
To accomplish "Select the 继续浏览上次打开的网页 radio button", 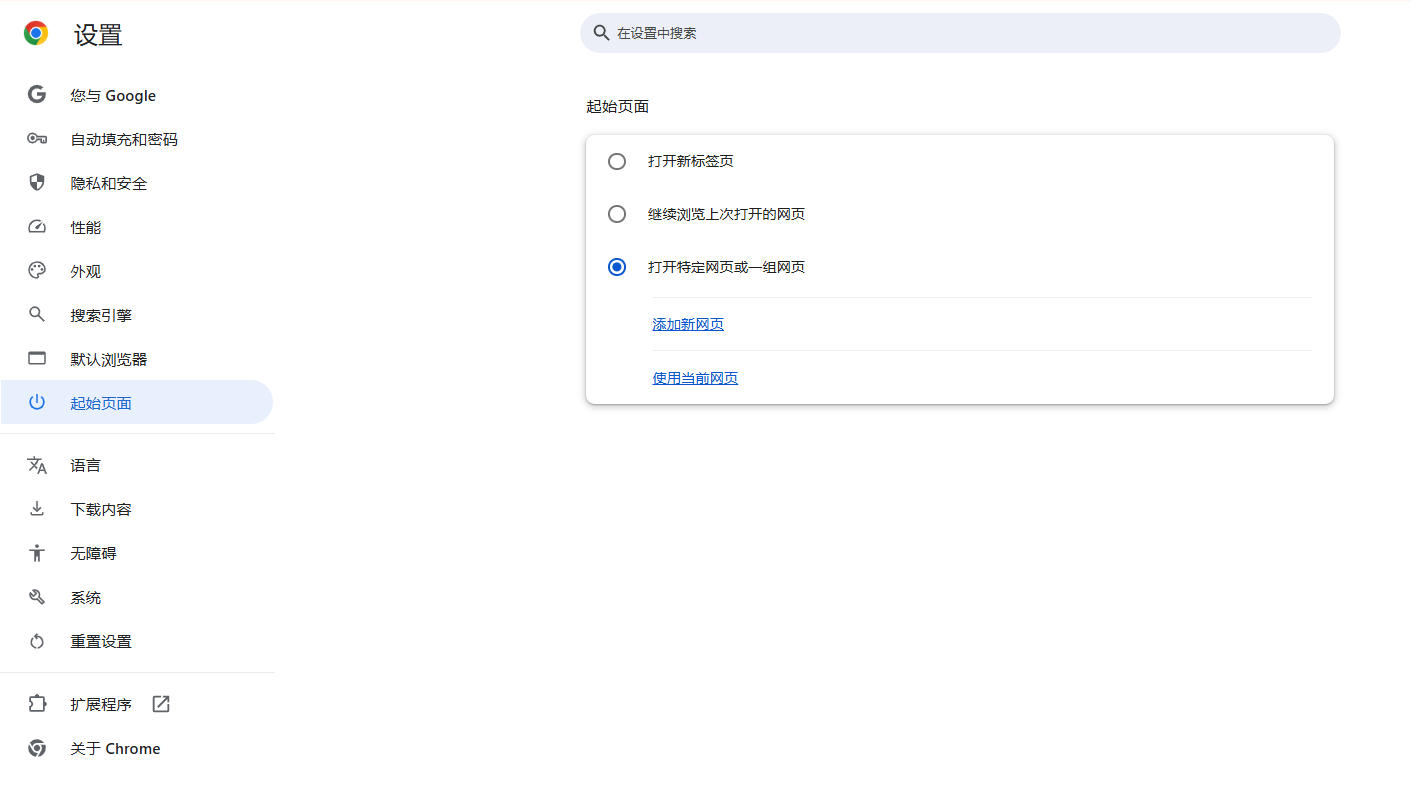I will tap(617, 214).
